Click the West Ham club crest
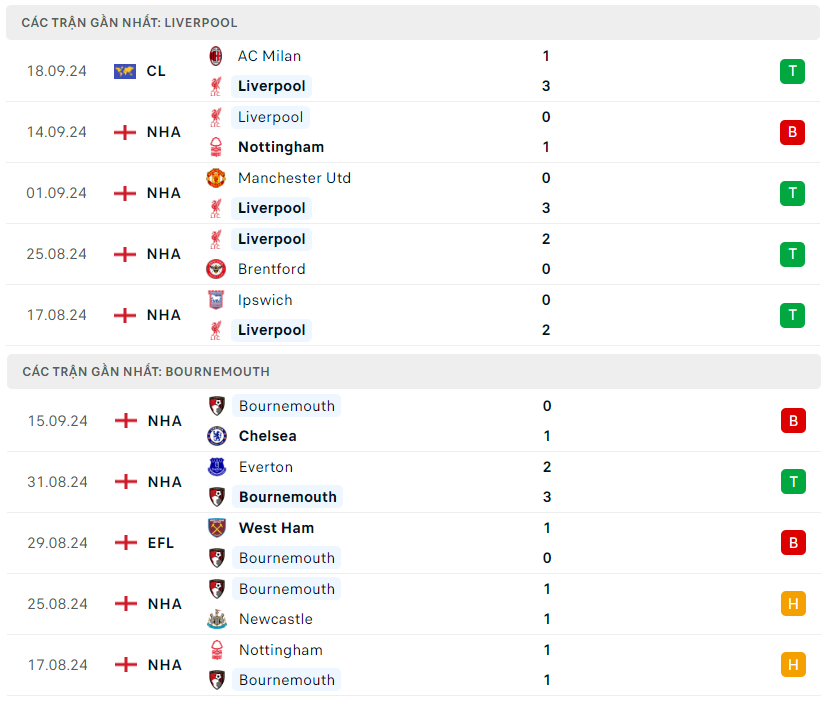 217,528
